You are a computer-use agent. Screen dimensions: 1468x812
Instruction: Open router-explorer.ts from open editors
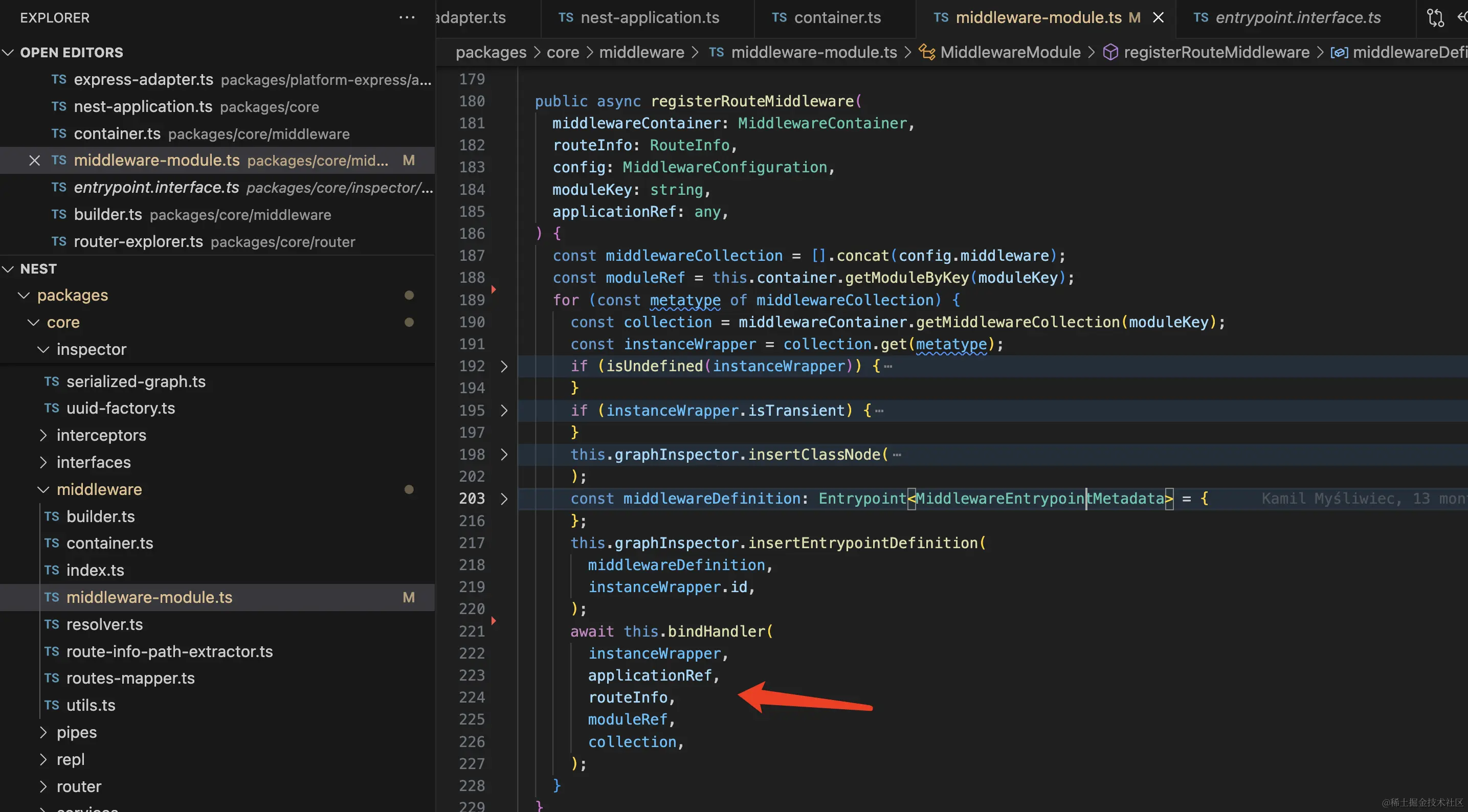217,241
